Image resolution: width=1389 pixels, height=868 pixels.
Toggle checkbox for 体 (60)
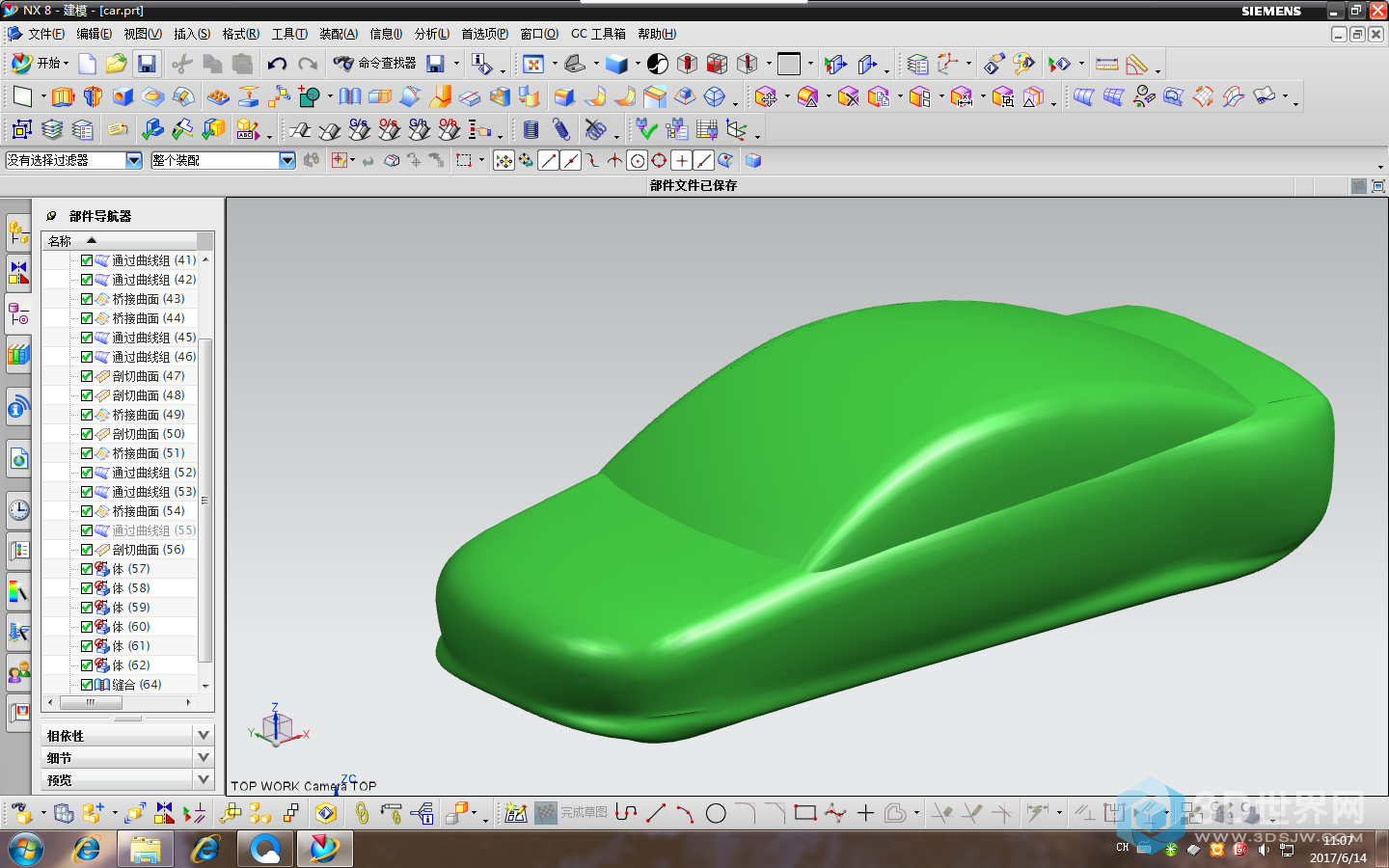87,627
